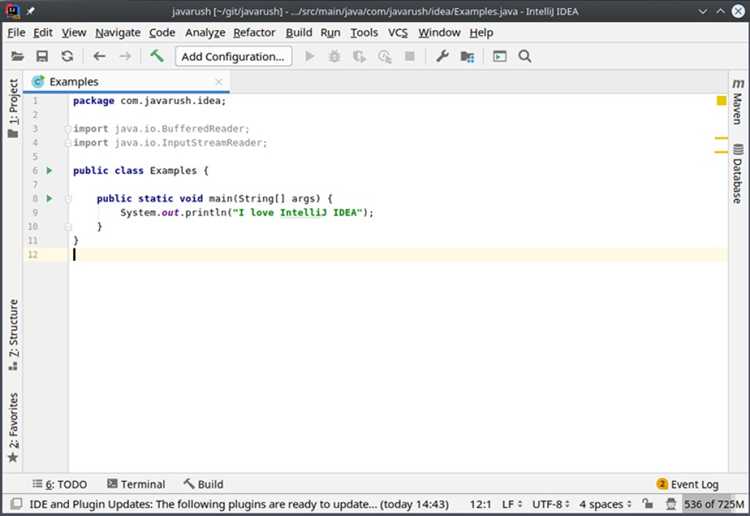Click the Profiler run icon

(x=385, y=56)
